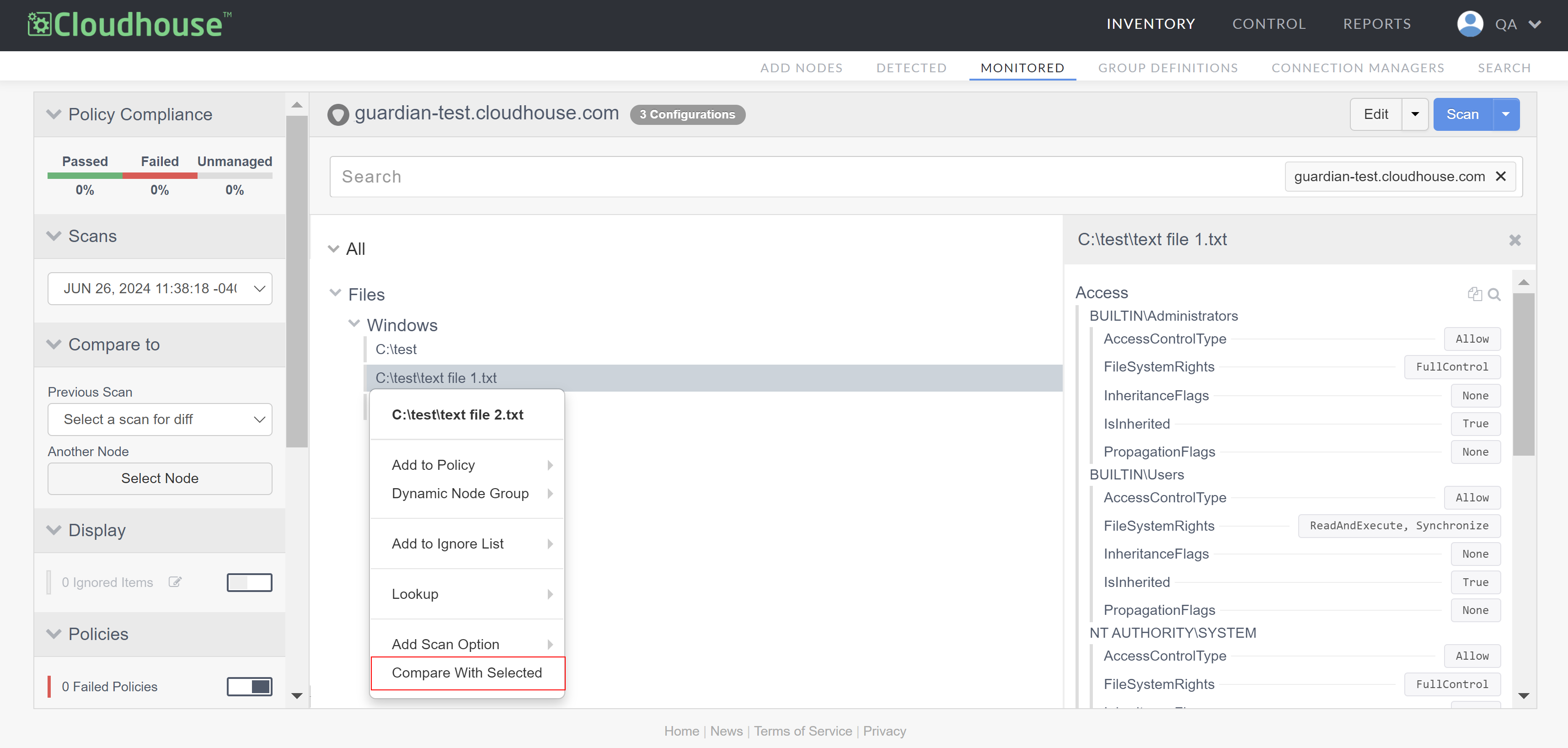Click the shield icon beside guardian-test.cloudhouse.com
Image resolution: width=1568 pixels, height=748 pixels.
pos(338,114)
